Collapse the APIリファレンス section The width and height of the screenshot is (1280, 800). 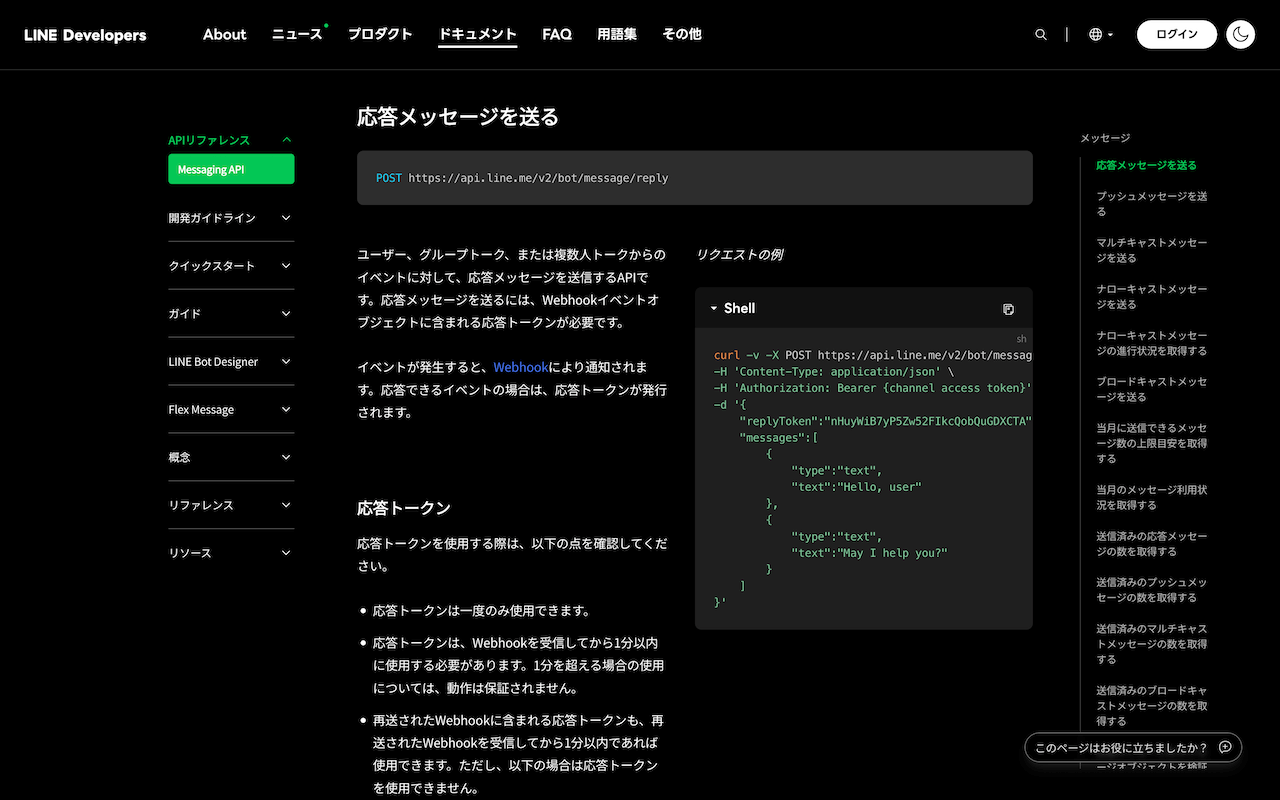click(x=286, y=140)
